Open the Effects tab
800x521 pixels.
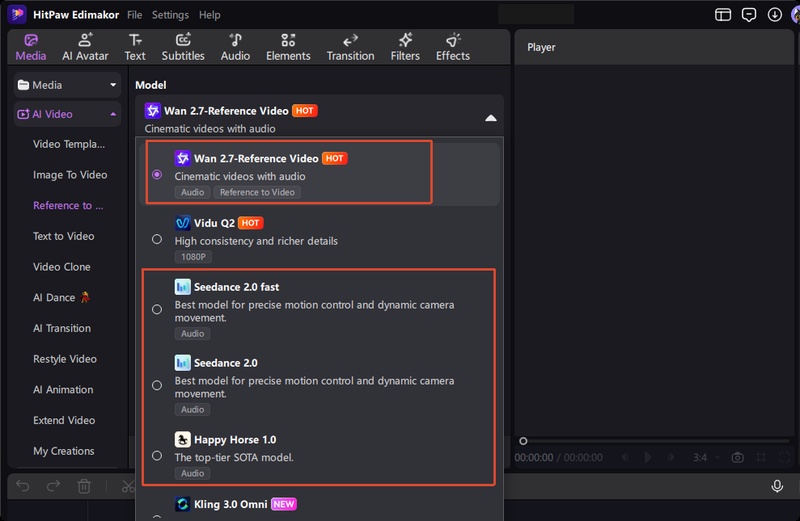(x=453, y=47)
